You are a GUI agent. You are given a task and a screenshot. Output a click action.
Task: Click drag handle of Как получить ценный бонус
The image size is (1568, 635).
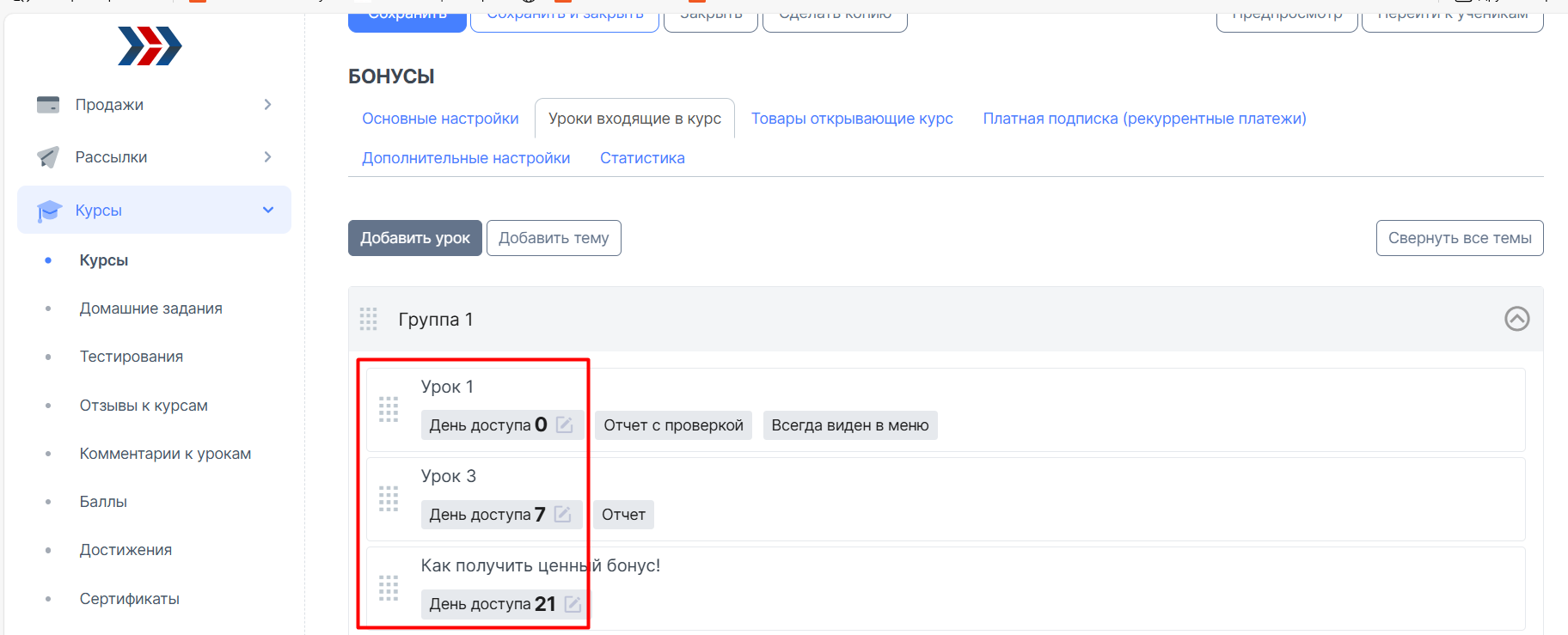[x=389, y=588]
